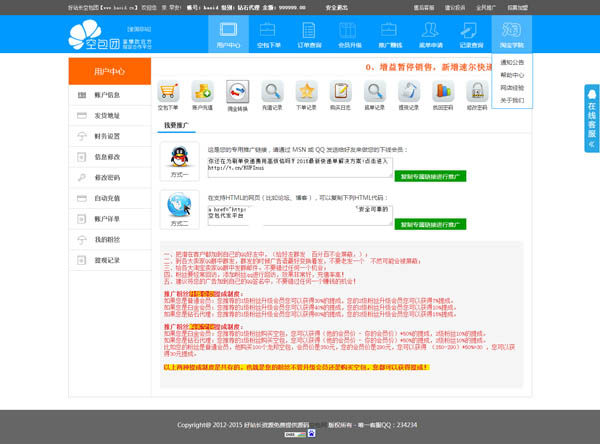Choose 帮助中心 from the dropdown list
Screen dimensions: 600x444
(x=512, y=75)
